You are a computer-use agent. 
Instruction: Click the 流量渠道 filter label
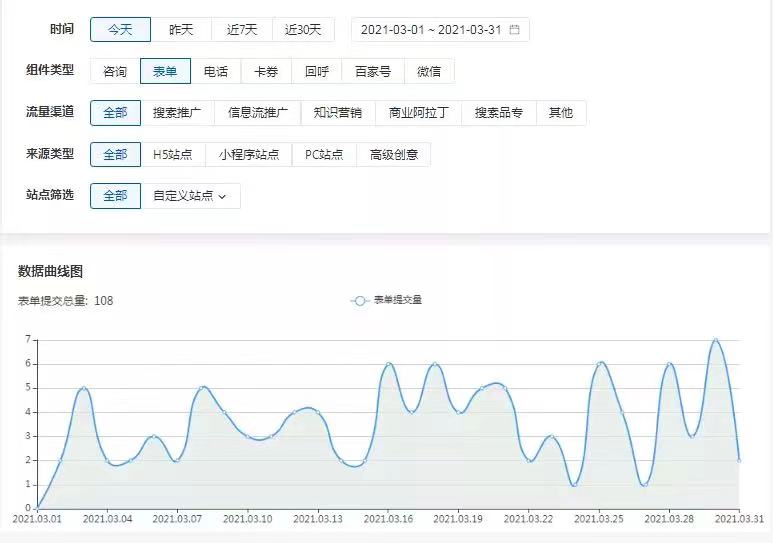click(50, 112)
